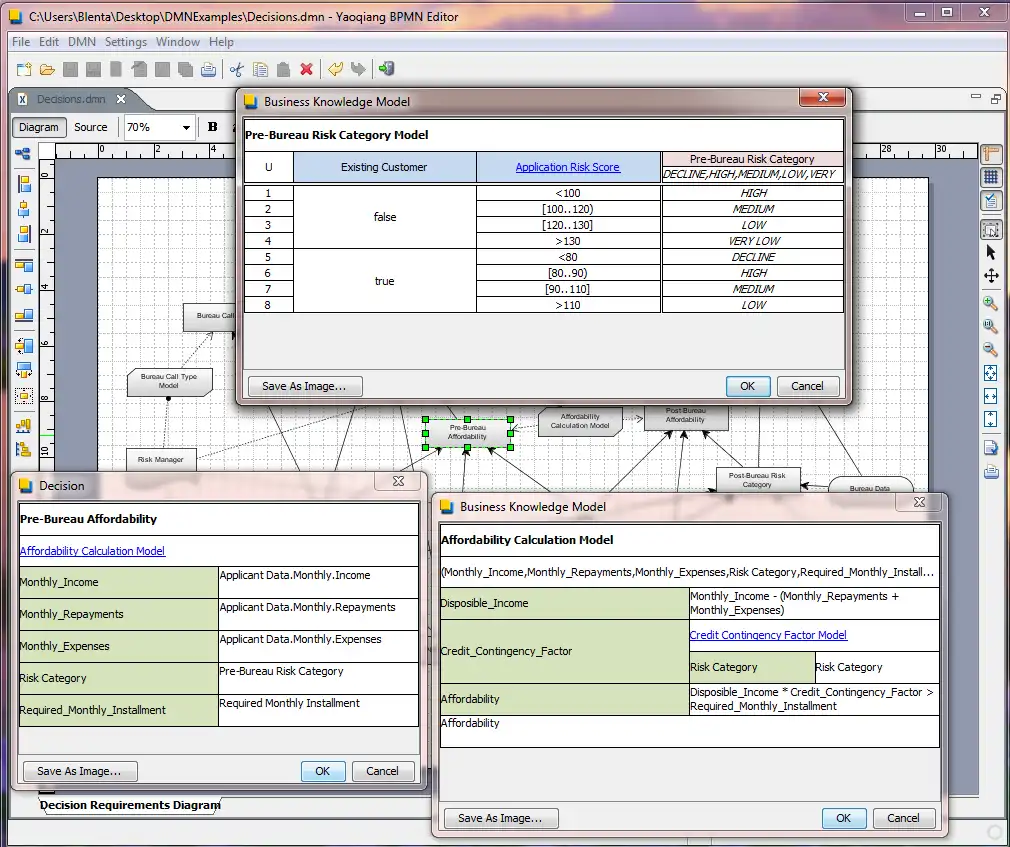Close the Decisions.dmn document tab
The width and height of the screenshot is (1010, 847).
click(x=121, y=99)
